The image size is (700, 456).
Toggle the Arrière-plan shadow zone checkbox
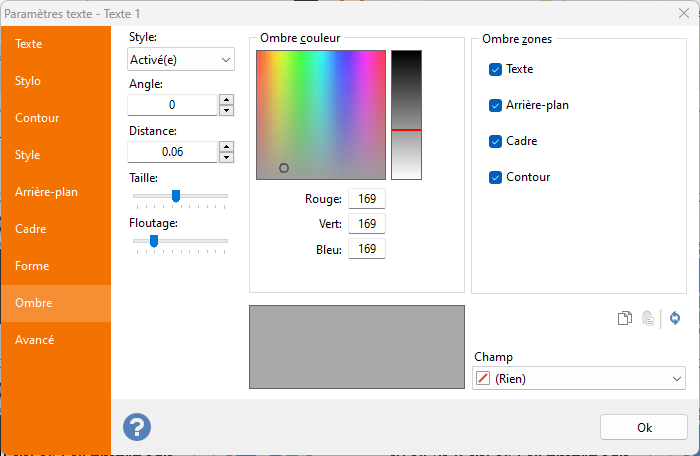(495, 105)
